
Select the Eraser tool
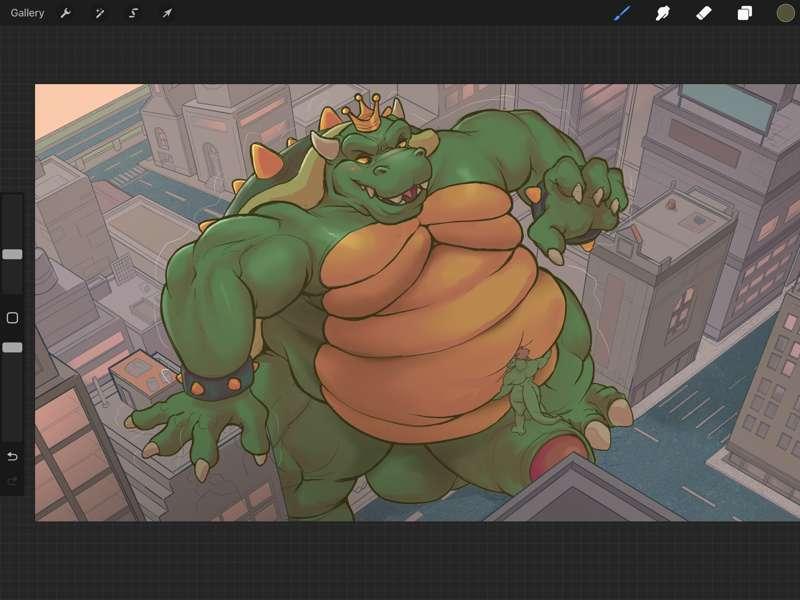pos(704,13)
